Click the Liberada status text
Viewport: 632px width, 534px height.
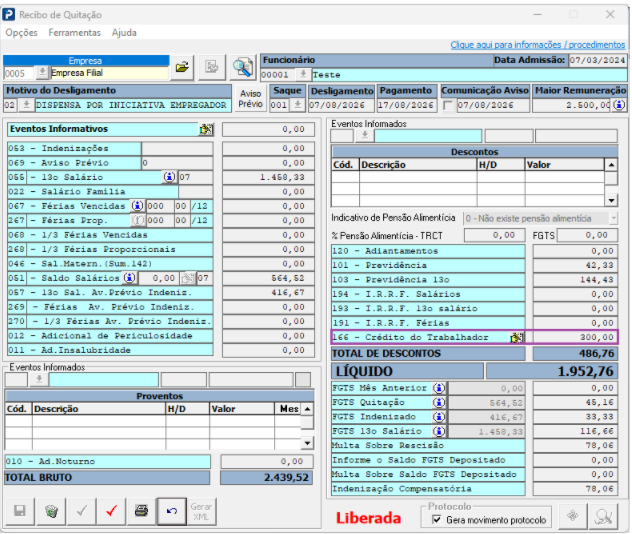point(368,518)
